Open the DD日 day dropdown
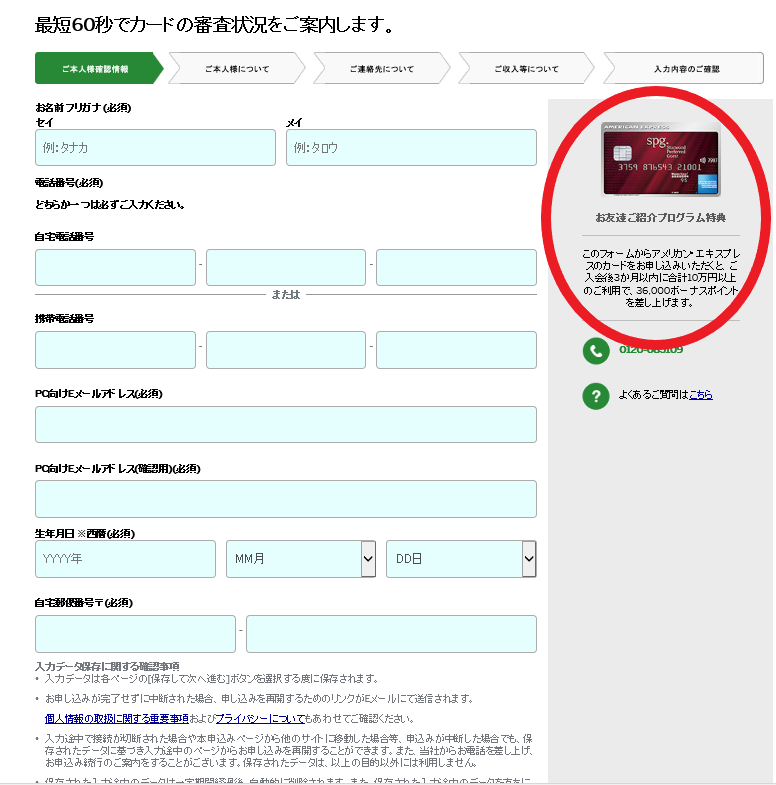Viewport: 776px width, 785px height. [x=461, y=559]
